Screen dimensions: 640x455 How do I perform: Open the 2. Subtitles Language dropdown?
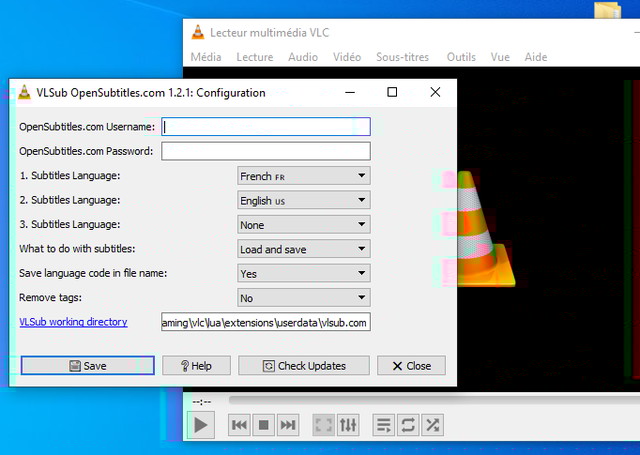pos(304,200)
